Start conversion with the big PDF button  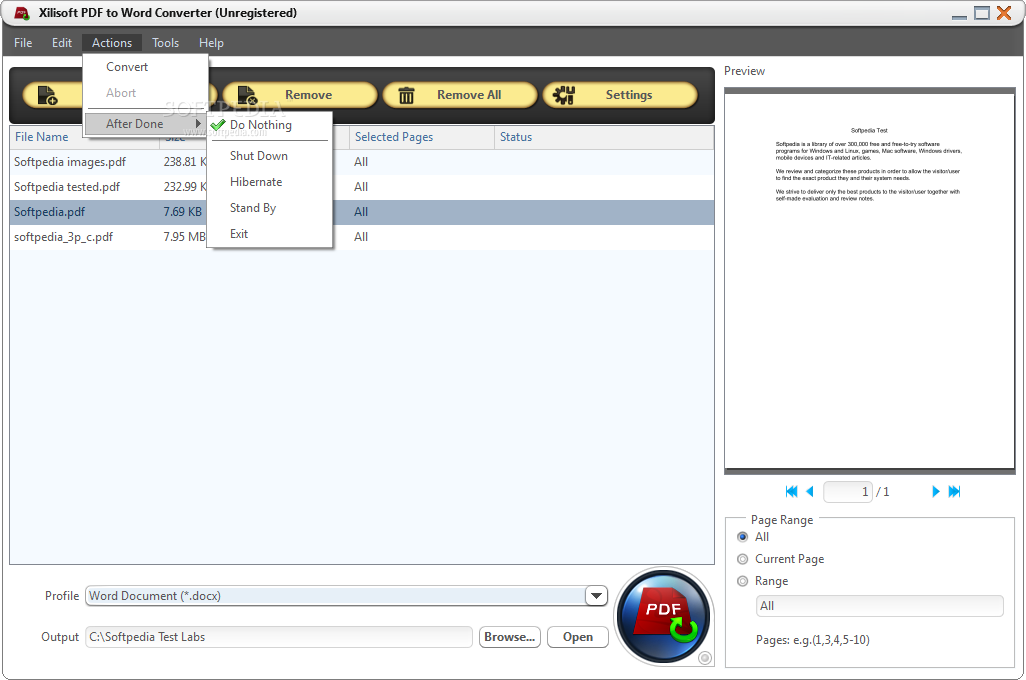(663, 616)
